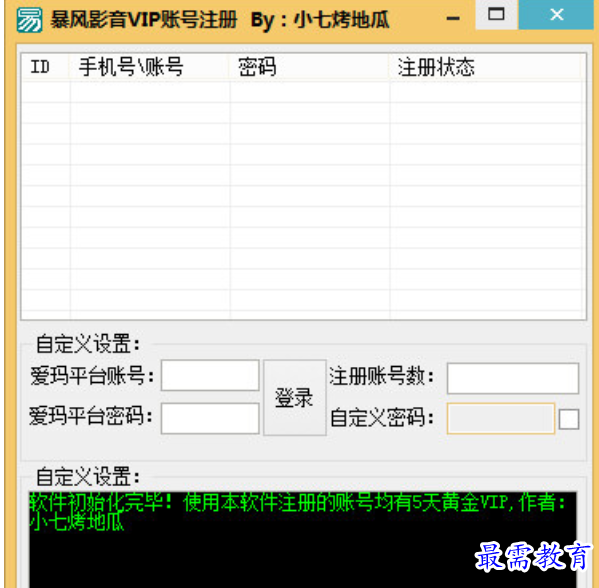The width and height of the screenshot is (599, 588).
Task: Click the 爱玛平台密码 label
Action: tap(91, 416)
